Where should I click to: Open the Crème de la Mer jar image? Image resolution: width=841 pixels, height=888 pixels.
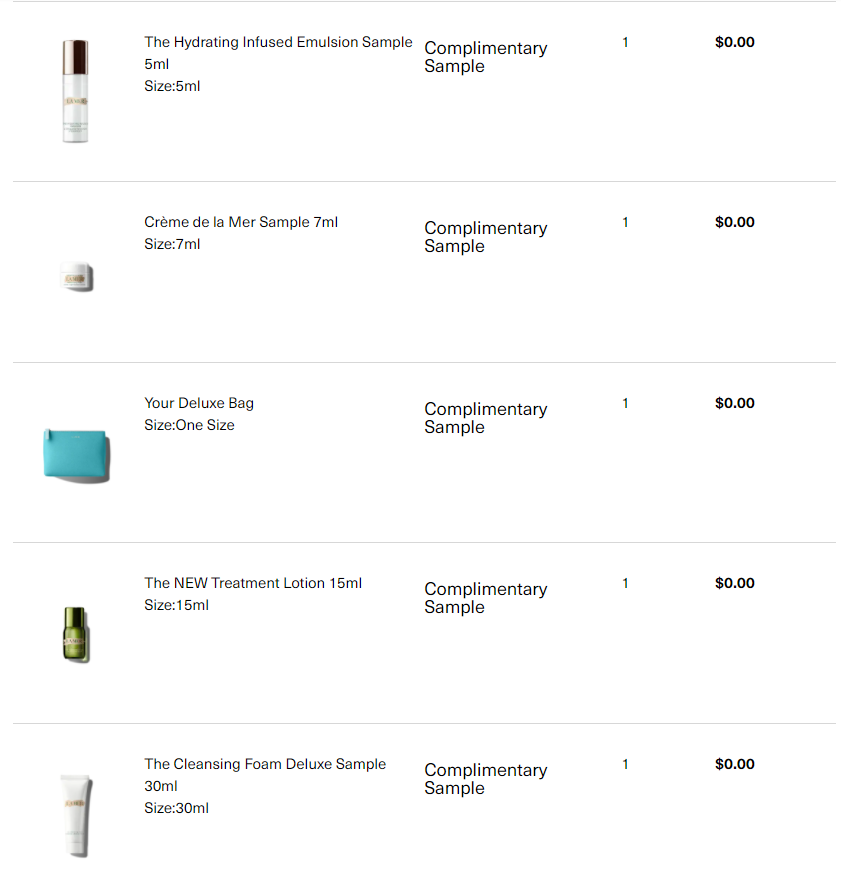pos(76,276)
